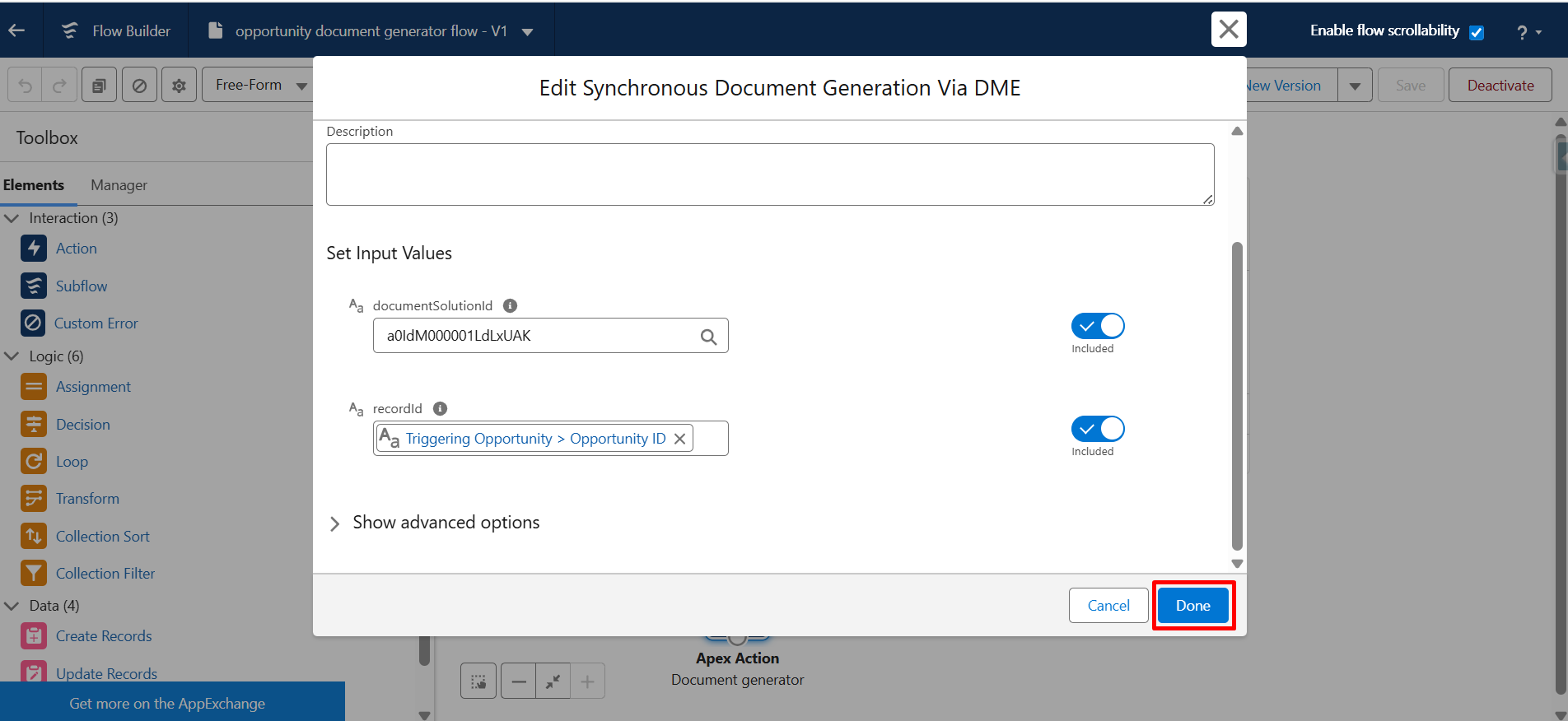Click the Custom Error element icon
This screenshot has width=1568, height=721.
[33, 323]
